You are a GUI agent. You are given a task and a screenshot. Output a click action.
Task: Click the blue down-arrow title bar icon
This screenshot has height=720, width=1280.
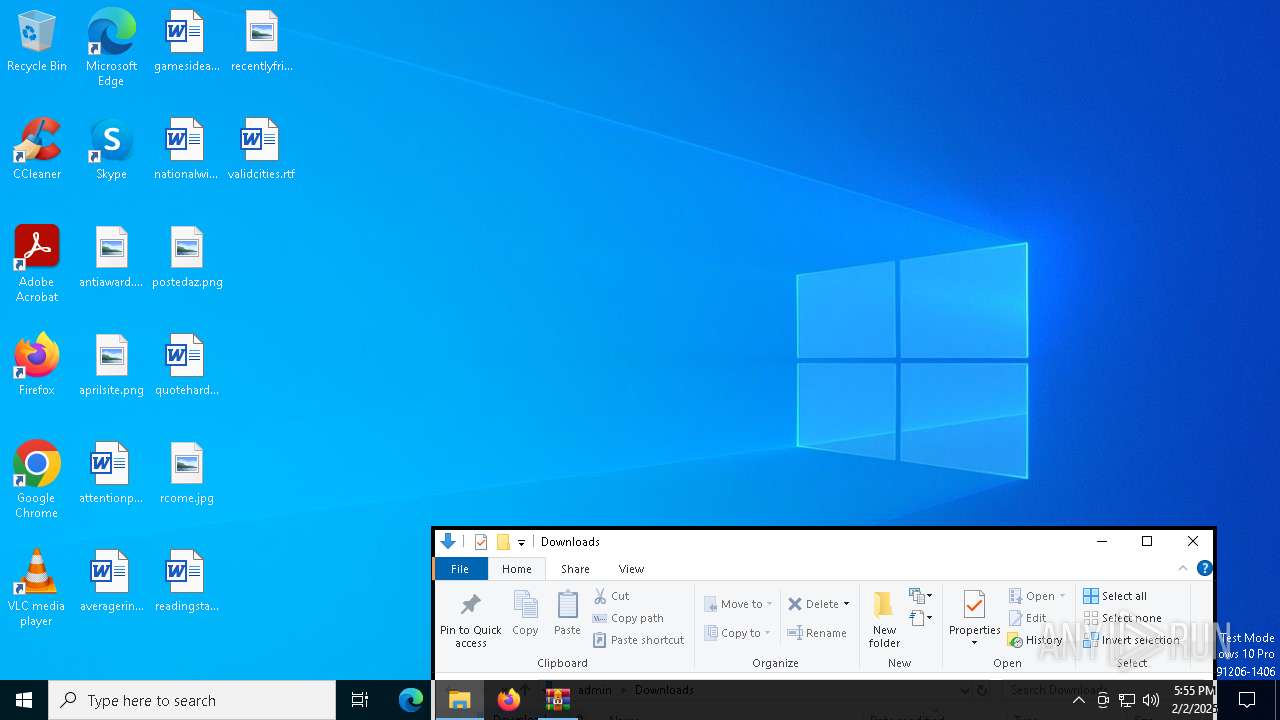pyautogui.click(x=448, y=542)
